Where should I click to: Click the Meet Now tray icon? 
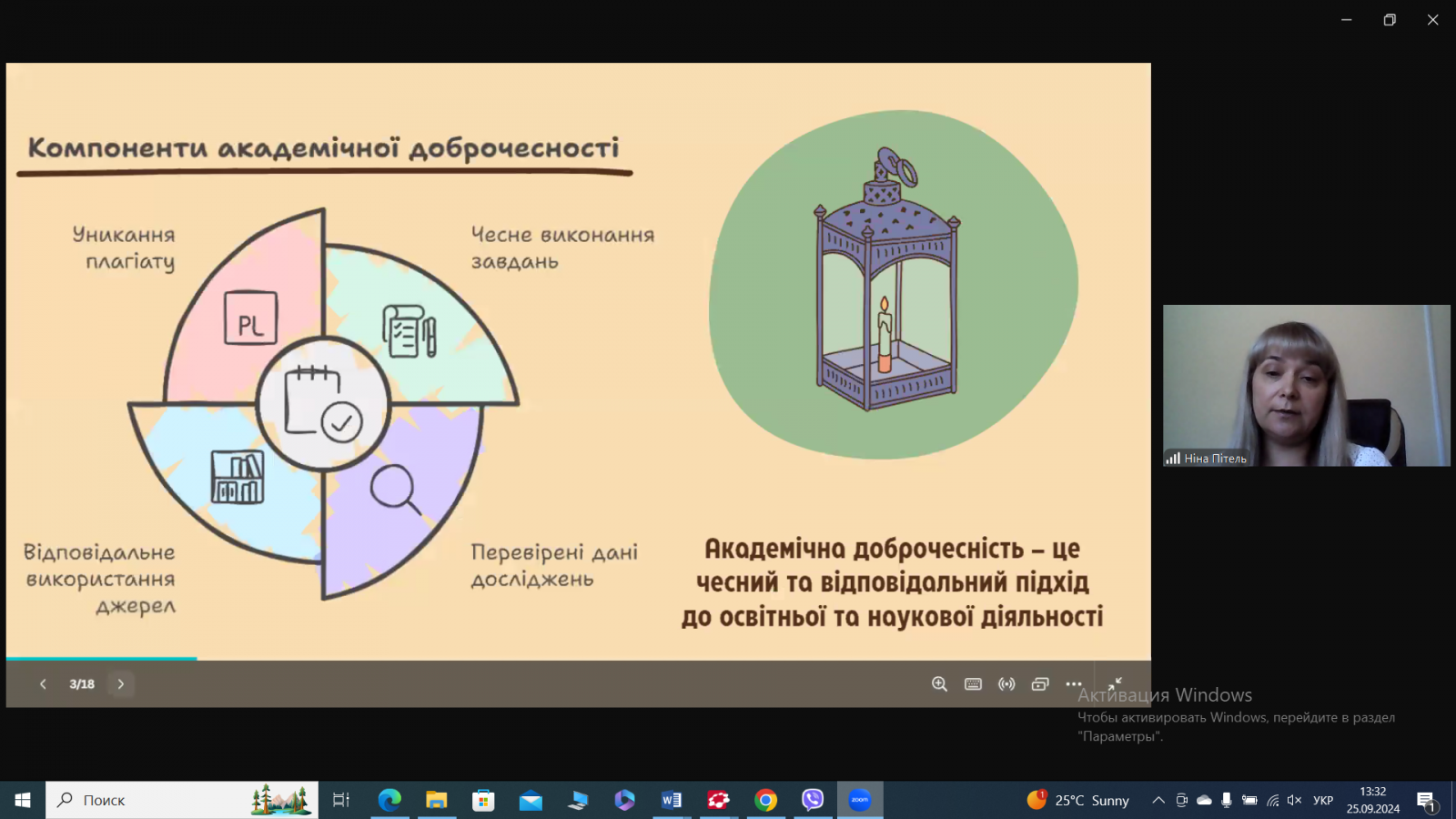point(1181,800)
